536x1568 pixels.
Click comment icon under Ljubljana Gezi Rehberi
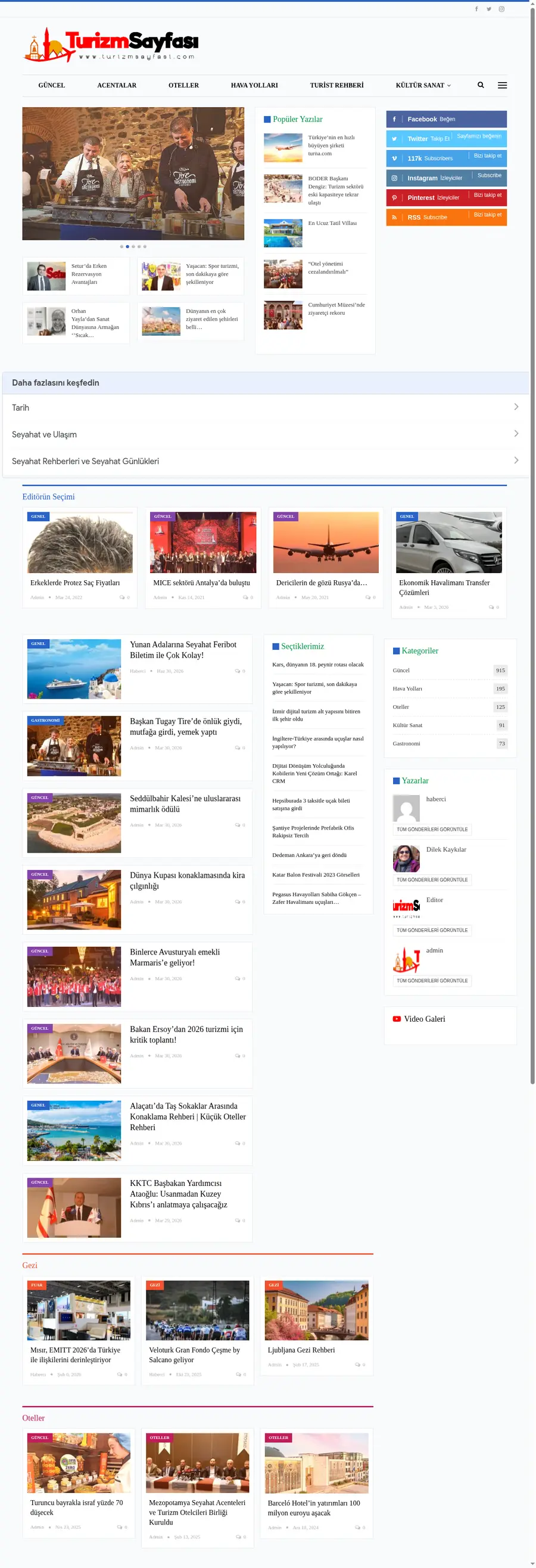(x=357, y=1364)
